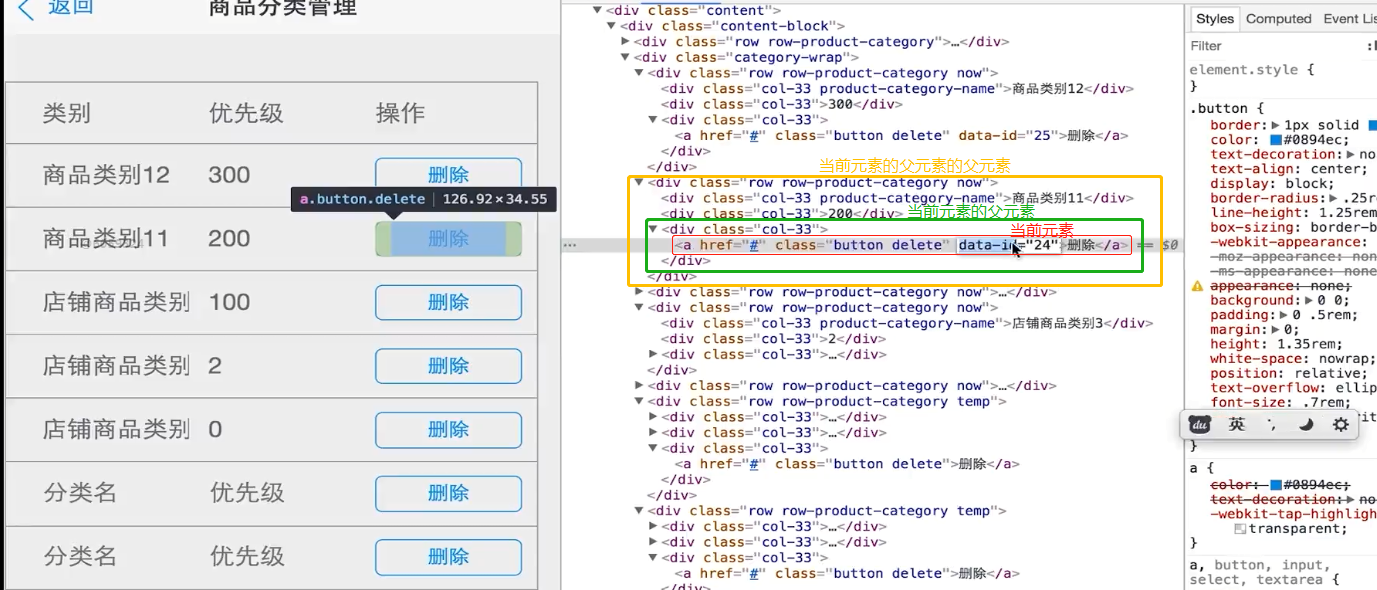The image size is (1377, 590).
Task: Collapse col-33 div holding data-id="24" link
Action: coord(653,229)
